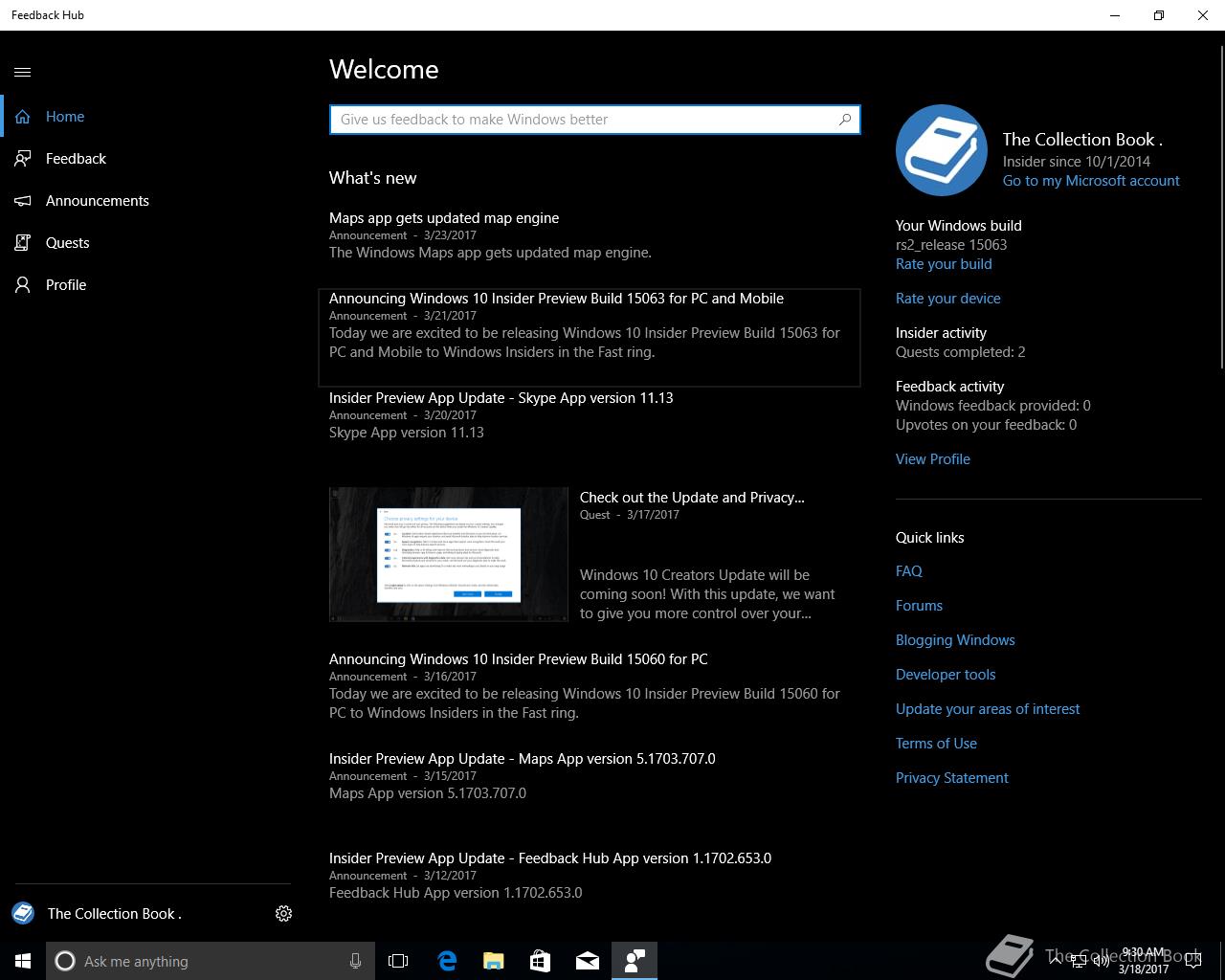The width and height of the screenshot is (1225, 980).
Task: Click the Cortana circle icon
Action: coord(65,961)
